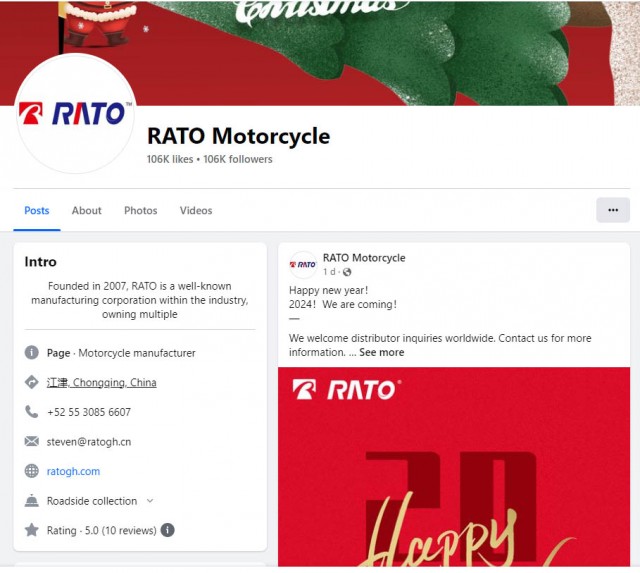Click the public globe icon on the post
640x573 pixels.
(x=347, y=272)
